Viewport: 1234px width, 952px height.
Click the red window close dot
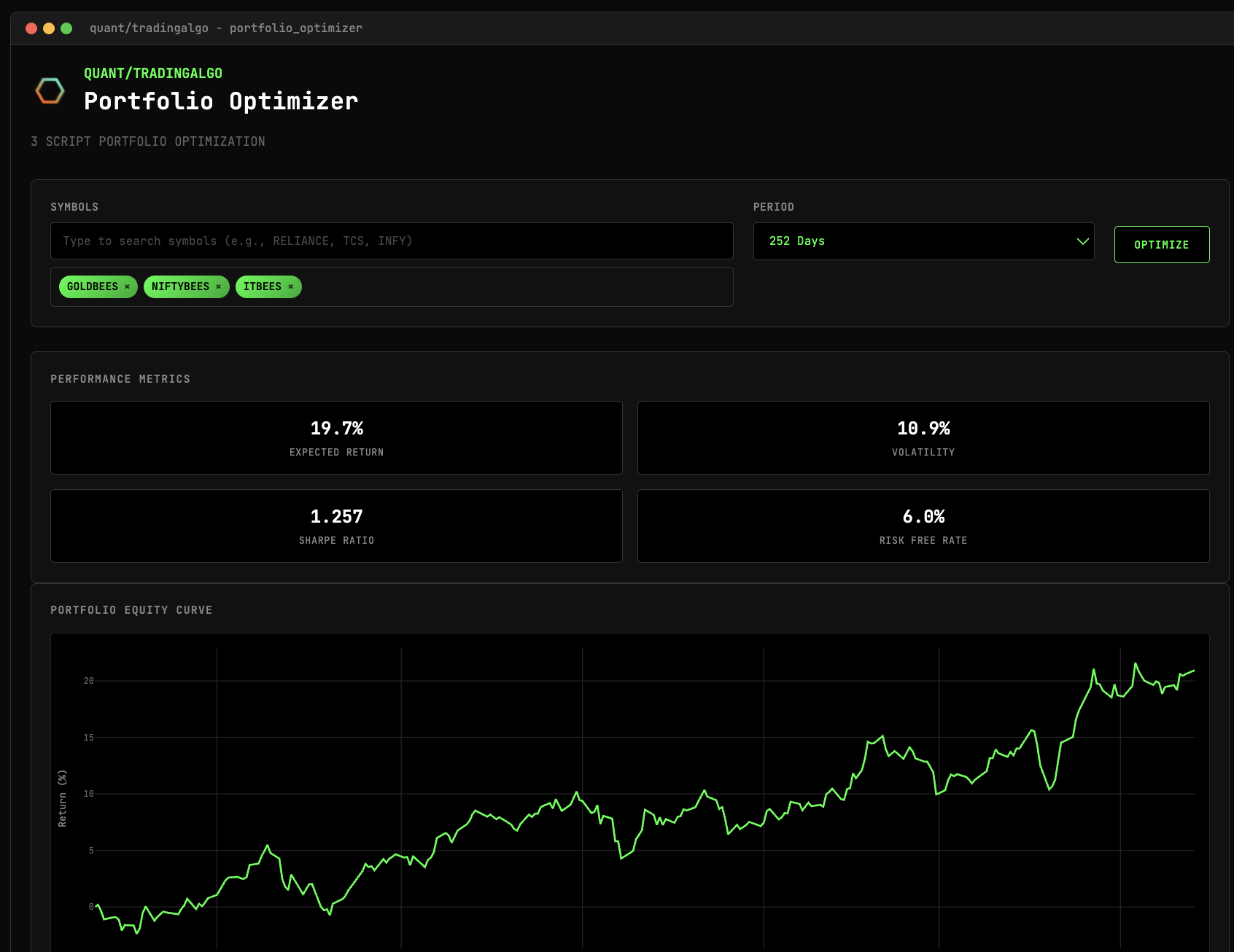(31, 28)
